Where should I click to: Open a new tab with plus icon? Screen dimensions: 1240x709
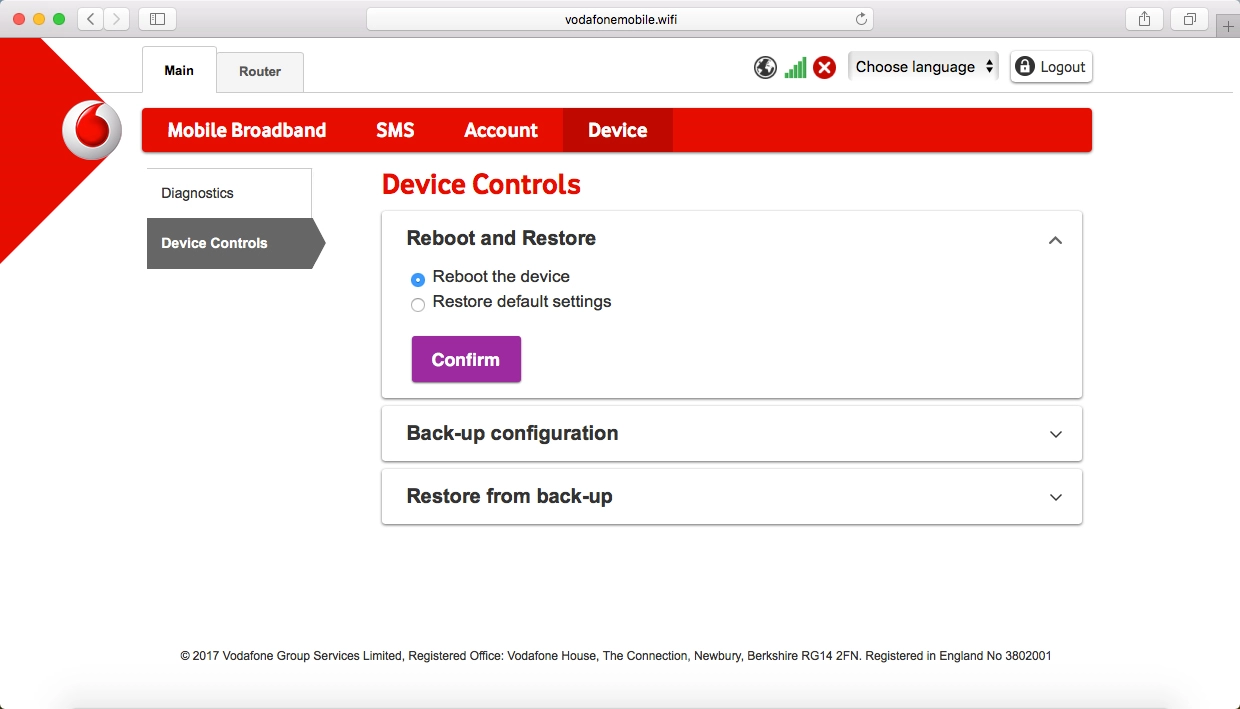point(1228,26)
